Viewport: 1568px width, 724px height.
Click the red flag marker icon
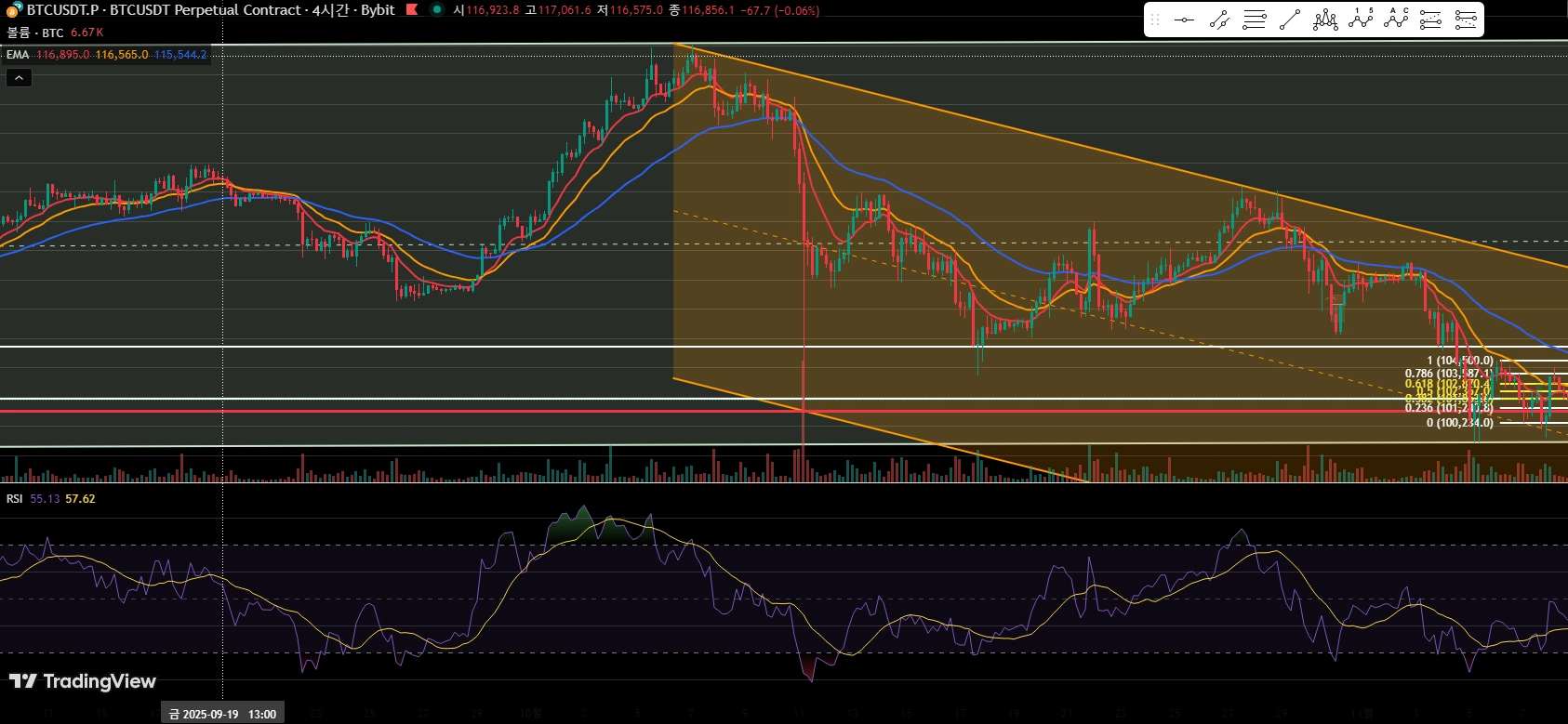[411, 10]
